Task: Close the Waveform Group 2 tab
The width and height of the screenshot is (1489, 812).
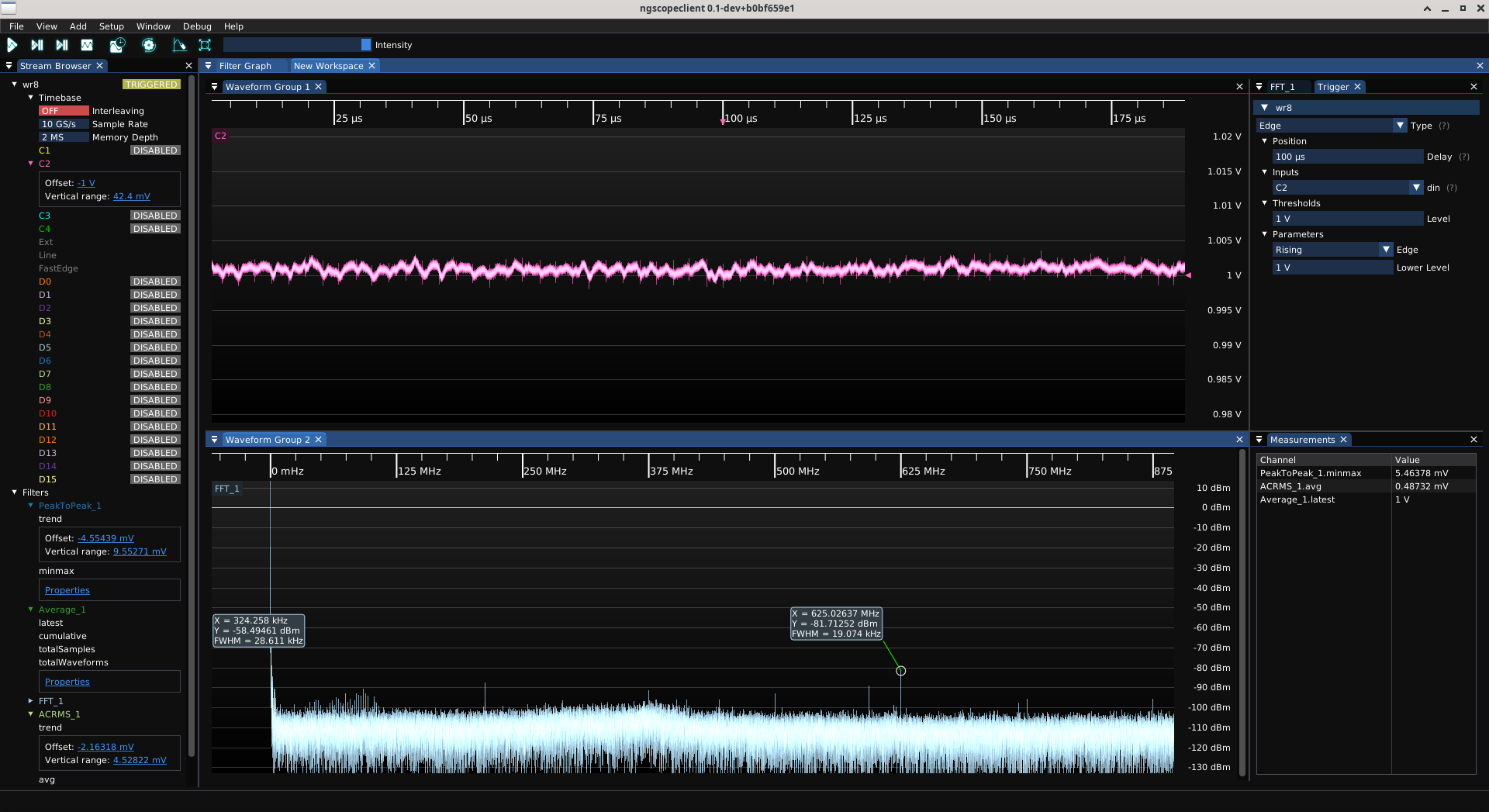Action: pyautogui.click(x=318, y=440)
